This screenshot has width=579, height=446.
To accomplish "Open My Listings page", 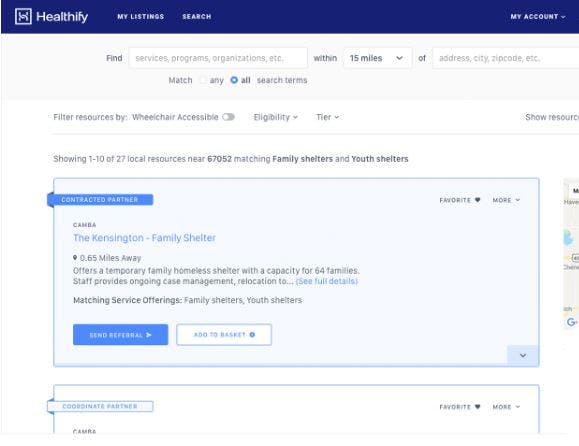I will [x=141, y=17].
